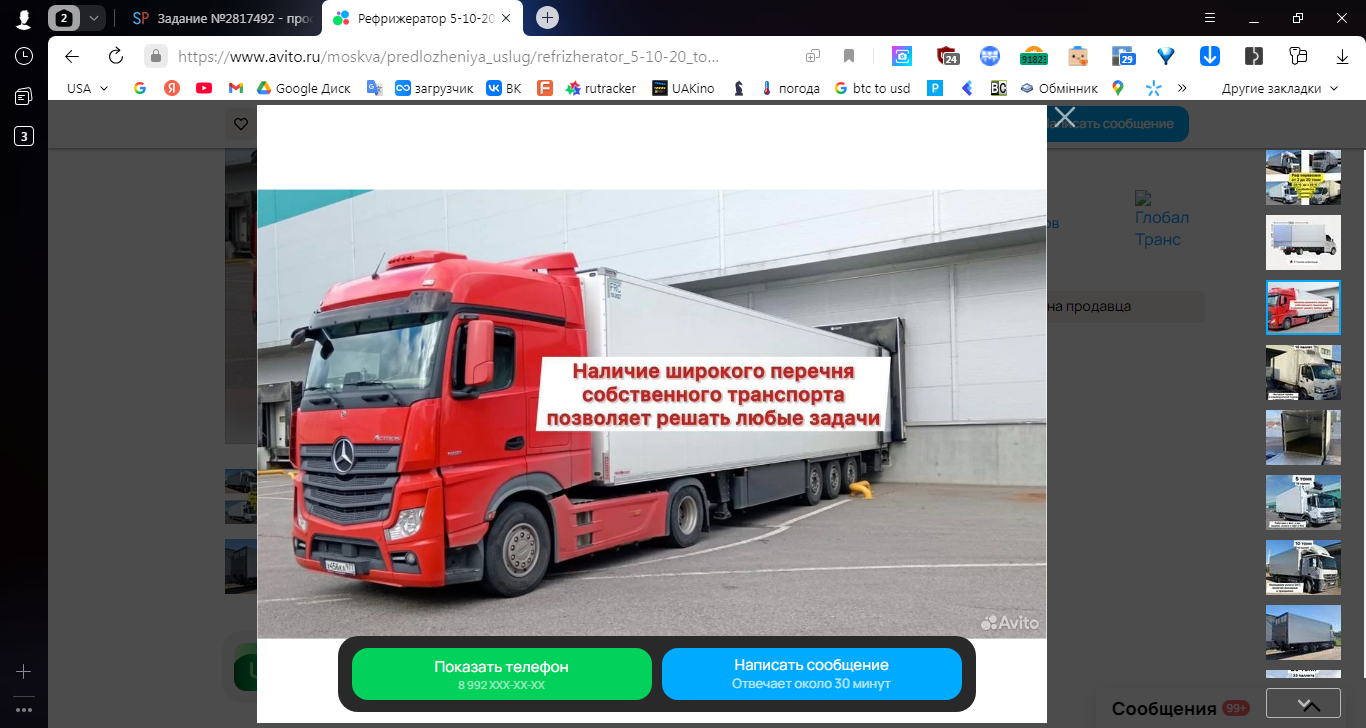Open the Обмінник bookmark
Viewport: 1366px width, 728px height.
point(1059,88)
